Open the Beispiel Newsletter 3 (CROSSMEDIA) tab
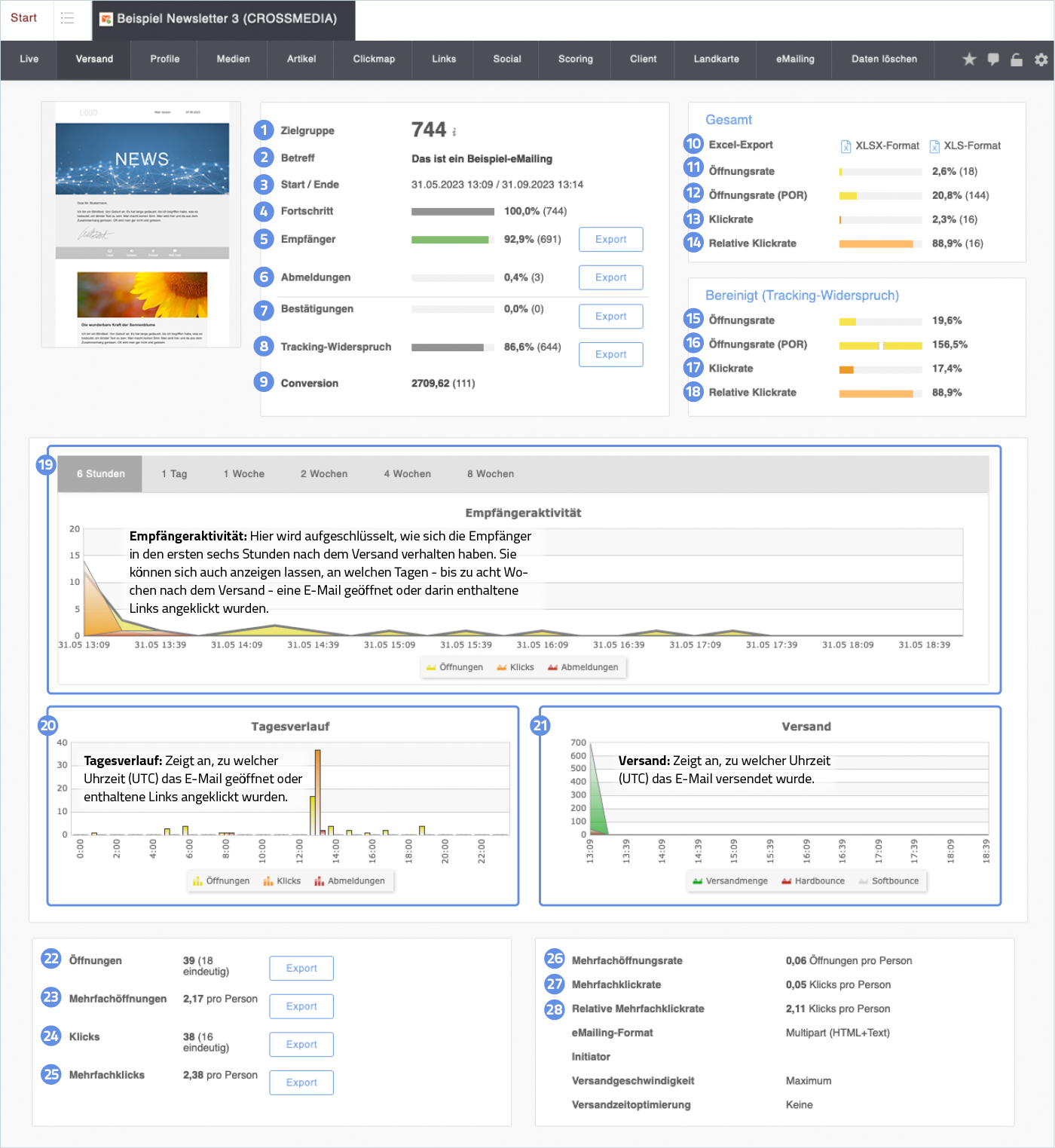1055x1148 pixels. point(224,20)
